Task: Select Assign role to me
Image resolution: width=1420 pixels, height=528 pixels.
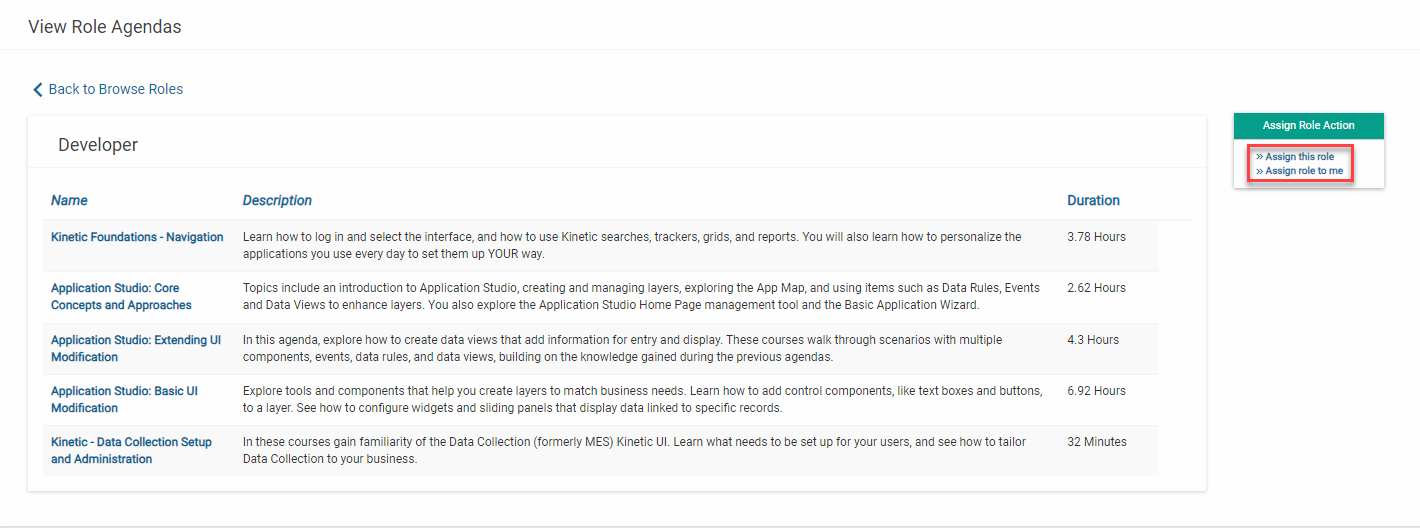Action: pyautogui.click(x=1304, y=171)
